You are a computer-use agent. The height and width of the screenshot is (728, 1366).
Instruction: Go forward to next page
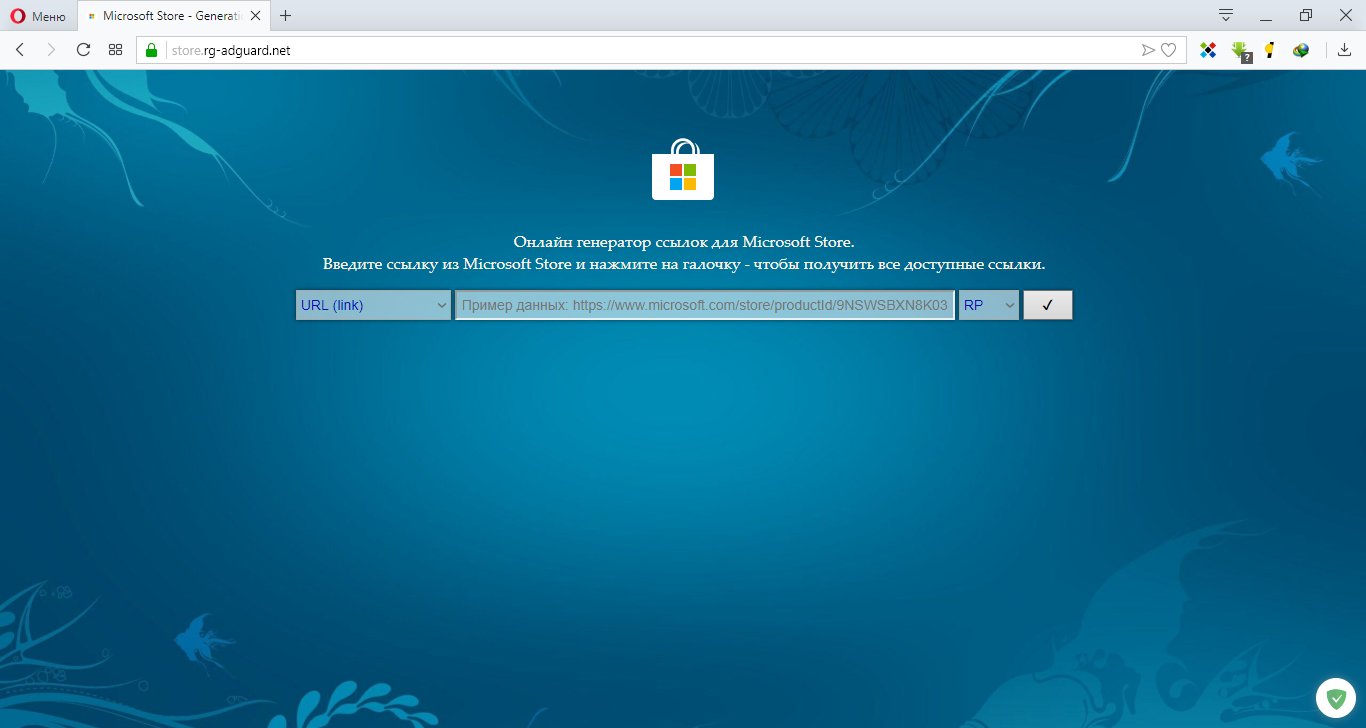pyautogui.click(x=51, y=50)
